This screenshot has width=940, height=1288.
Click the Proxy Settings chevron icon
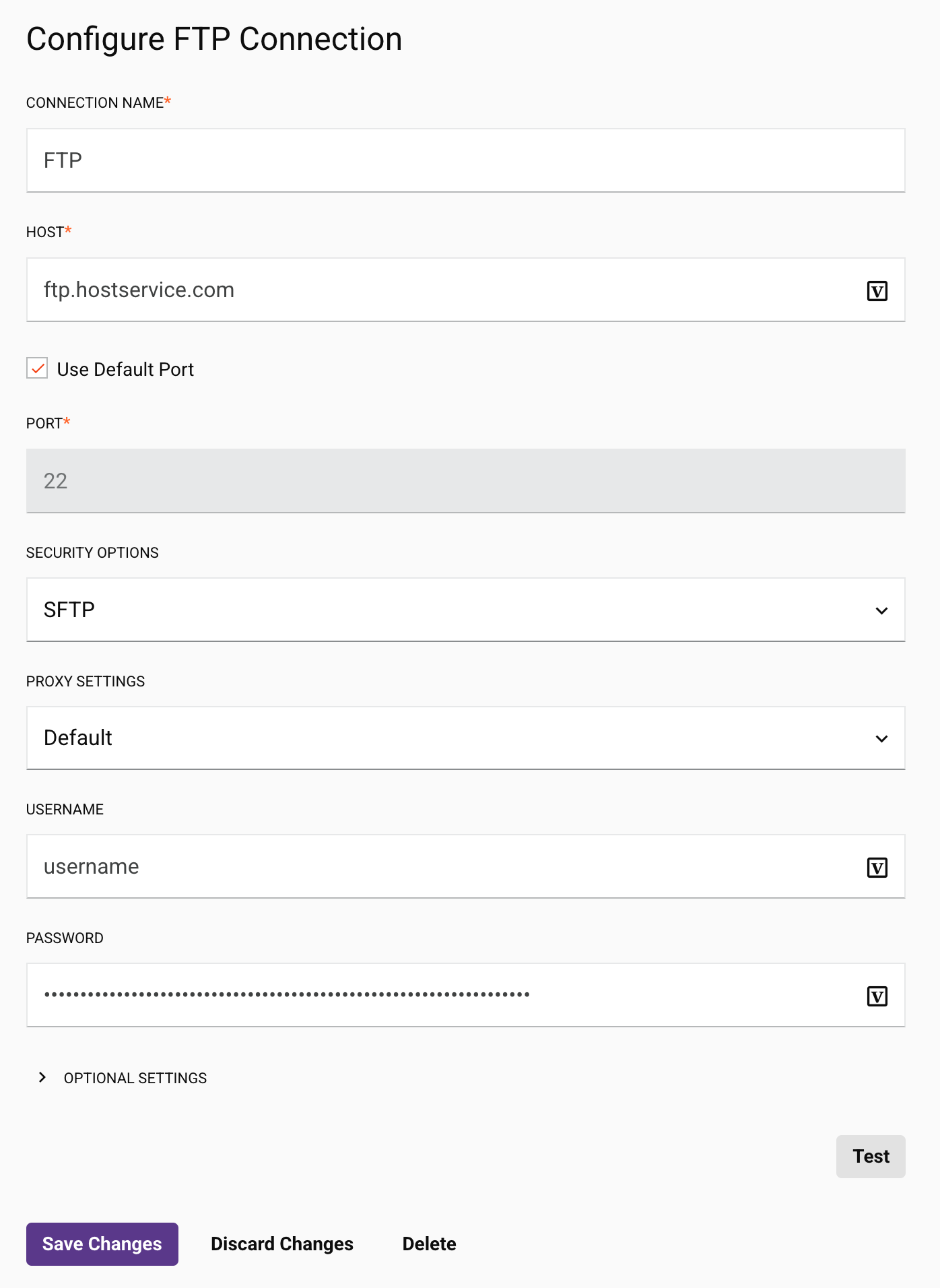pyautogui.click(x=882, y=738)
